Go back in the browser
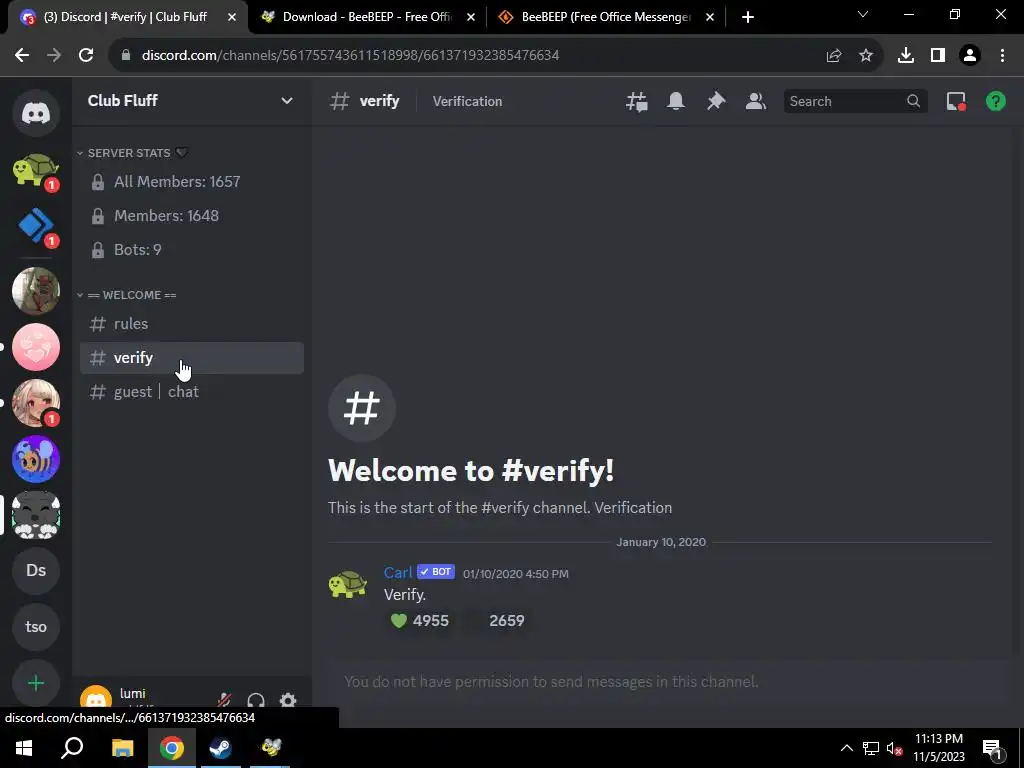Screen dimensions: 1024x768 [x=22, y=55]
